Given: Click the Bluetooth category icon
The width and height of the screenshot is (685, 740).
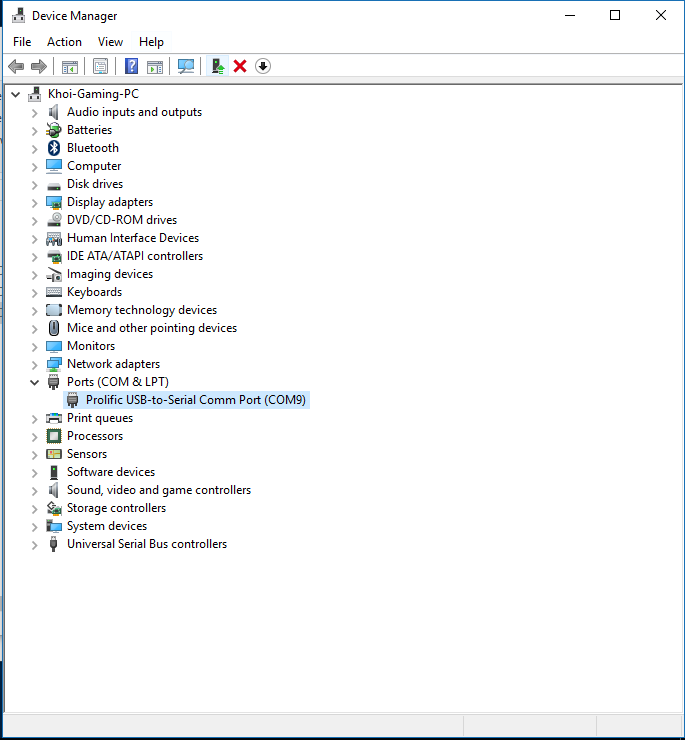Looking at the screenshot, I should 54,148.
